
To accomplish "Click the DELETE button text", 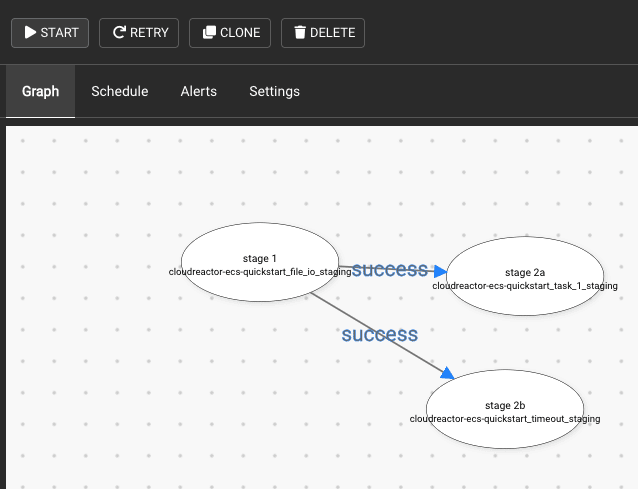I will (x=332, y=33).
